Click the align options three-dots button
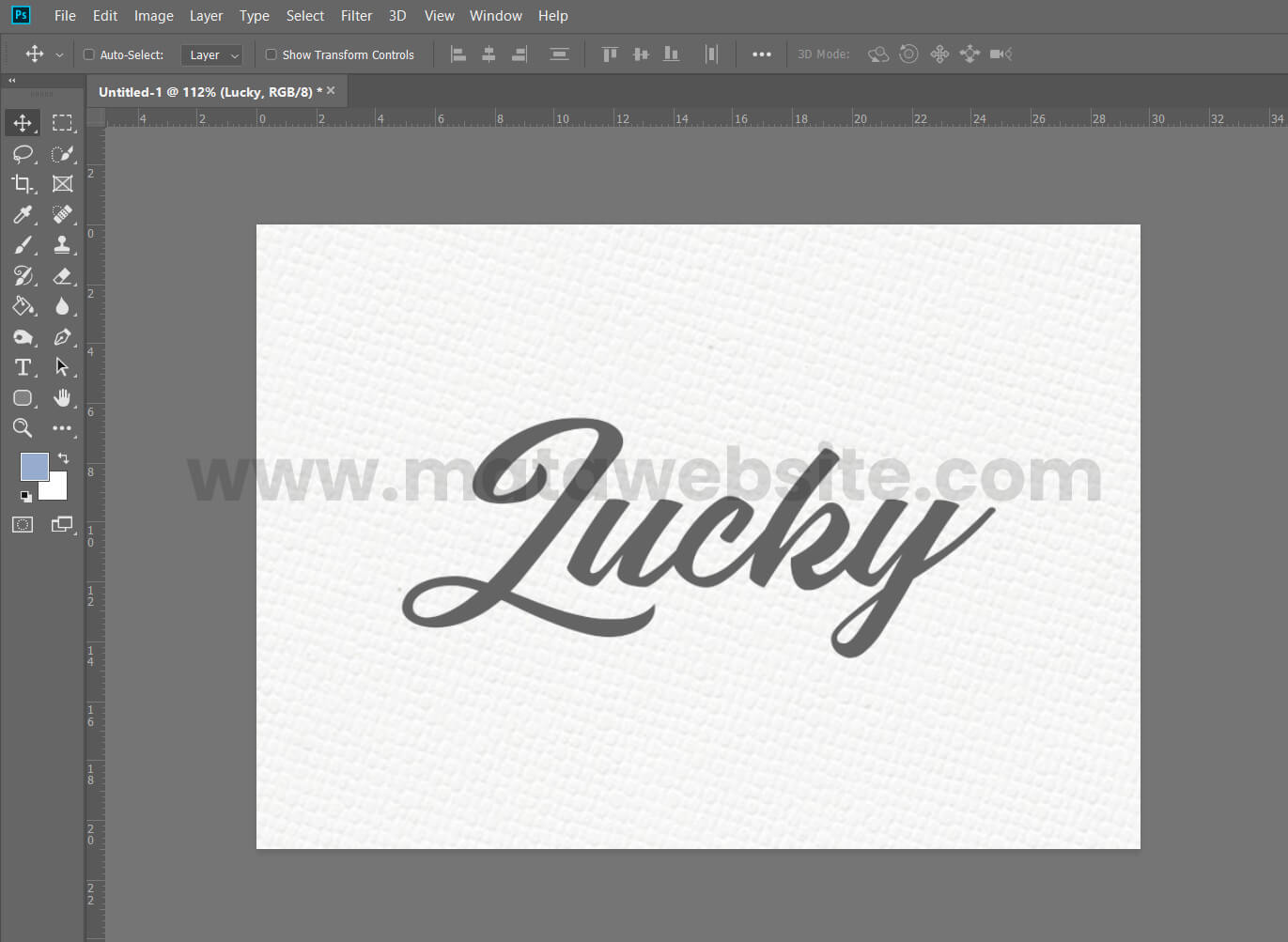Viewport: 1288px width, 942px height. (x=762, y=54)
